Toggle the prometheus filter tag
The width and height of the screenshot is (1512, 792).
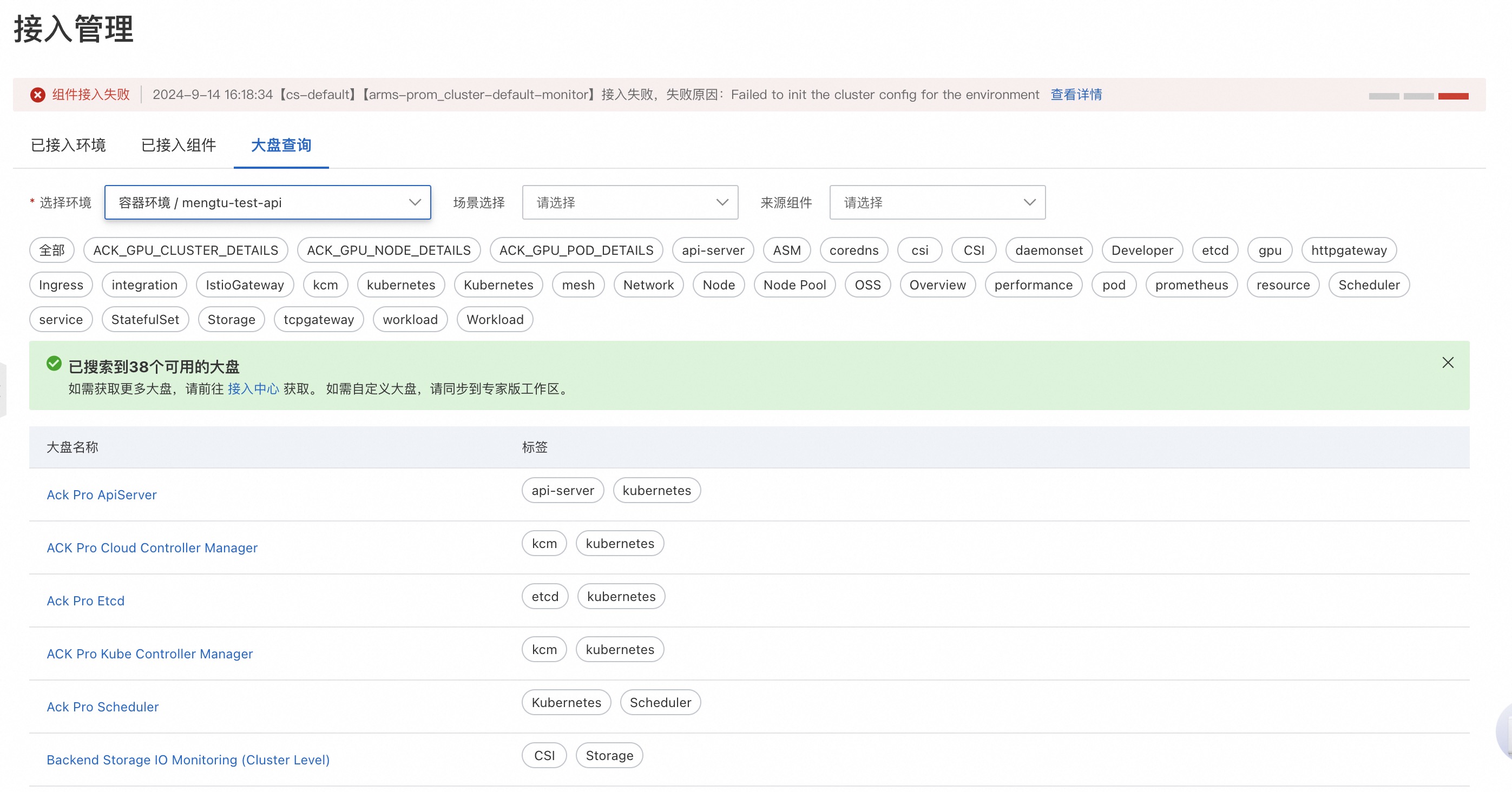pyautogui.click(x=1191, y=285)
